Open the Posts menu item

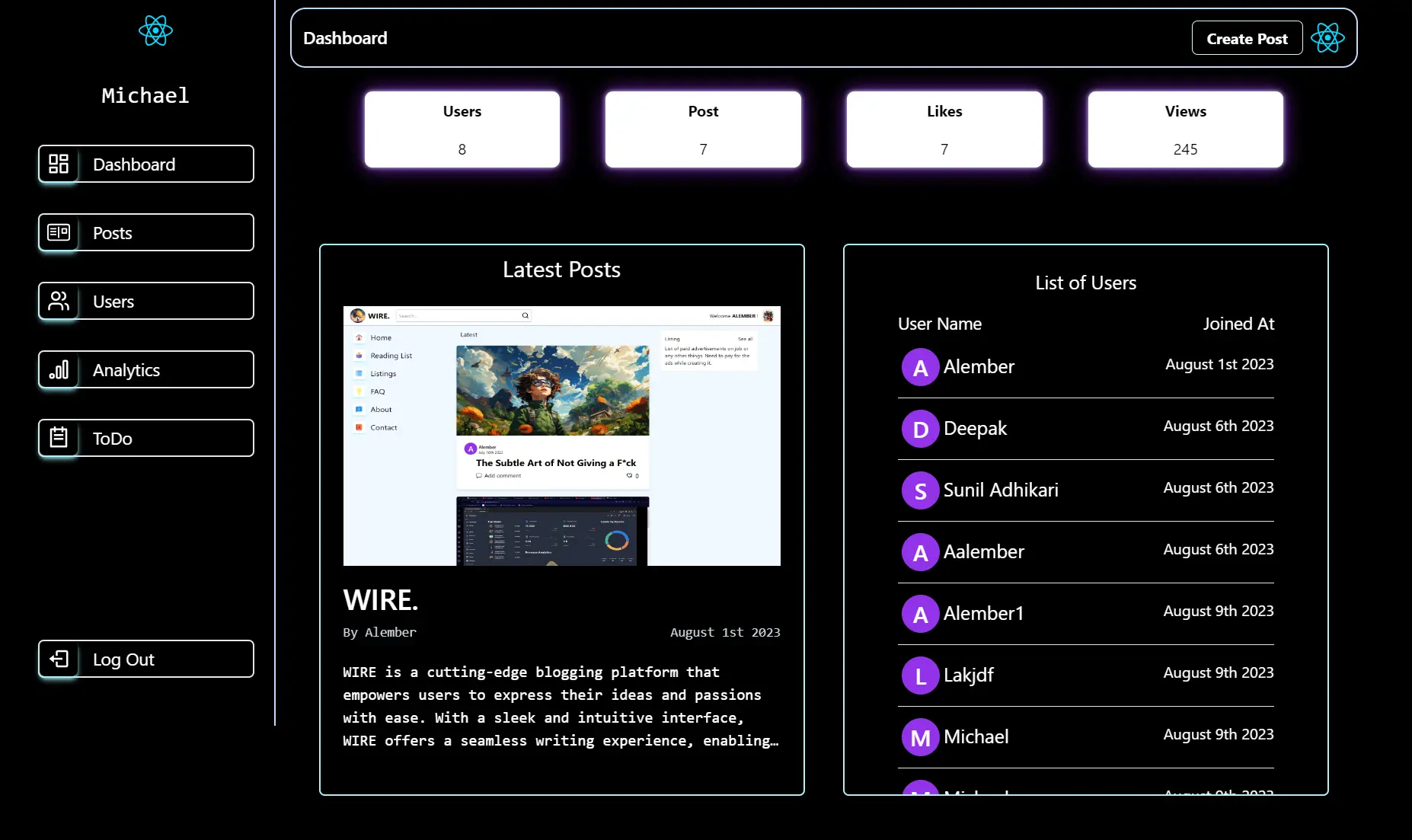pos(146,232)
